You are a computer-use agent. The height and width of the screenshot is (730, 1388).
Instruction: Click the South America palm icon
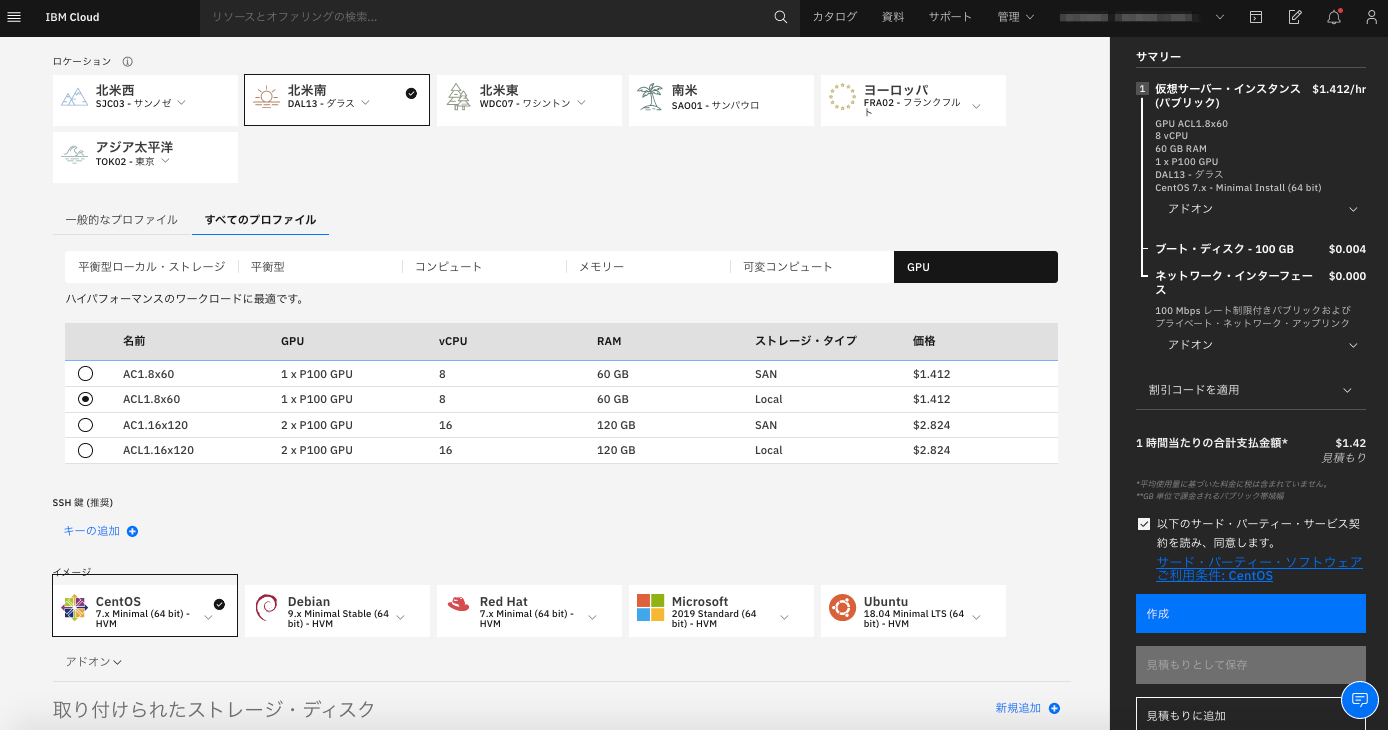tap(650, 97)
